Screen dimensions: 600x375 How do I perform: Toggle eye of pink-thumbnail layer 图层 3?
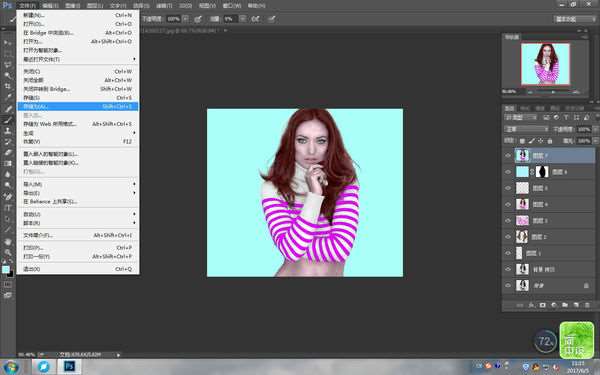point(508,220)
